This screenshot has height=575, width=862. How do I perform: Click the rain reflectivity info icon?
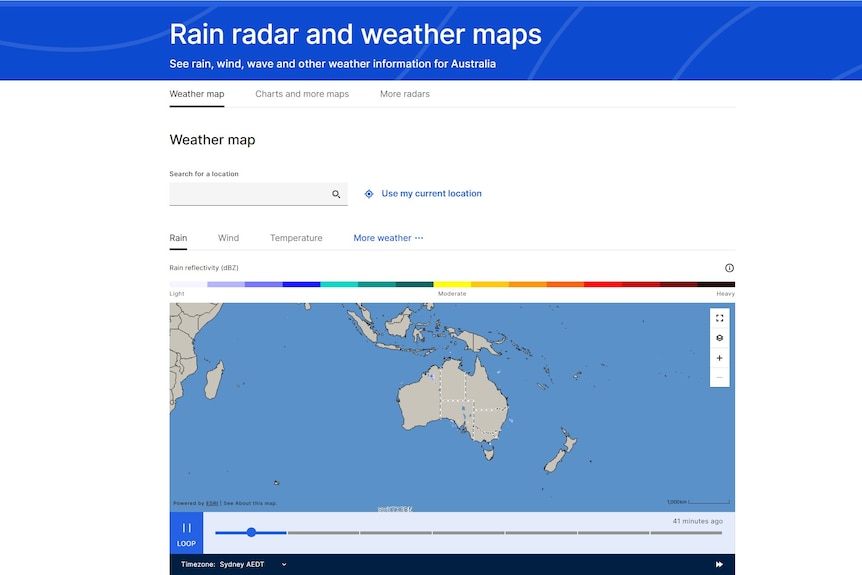(x=729, y=268)
